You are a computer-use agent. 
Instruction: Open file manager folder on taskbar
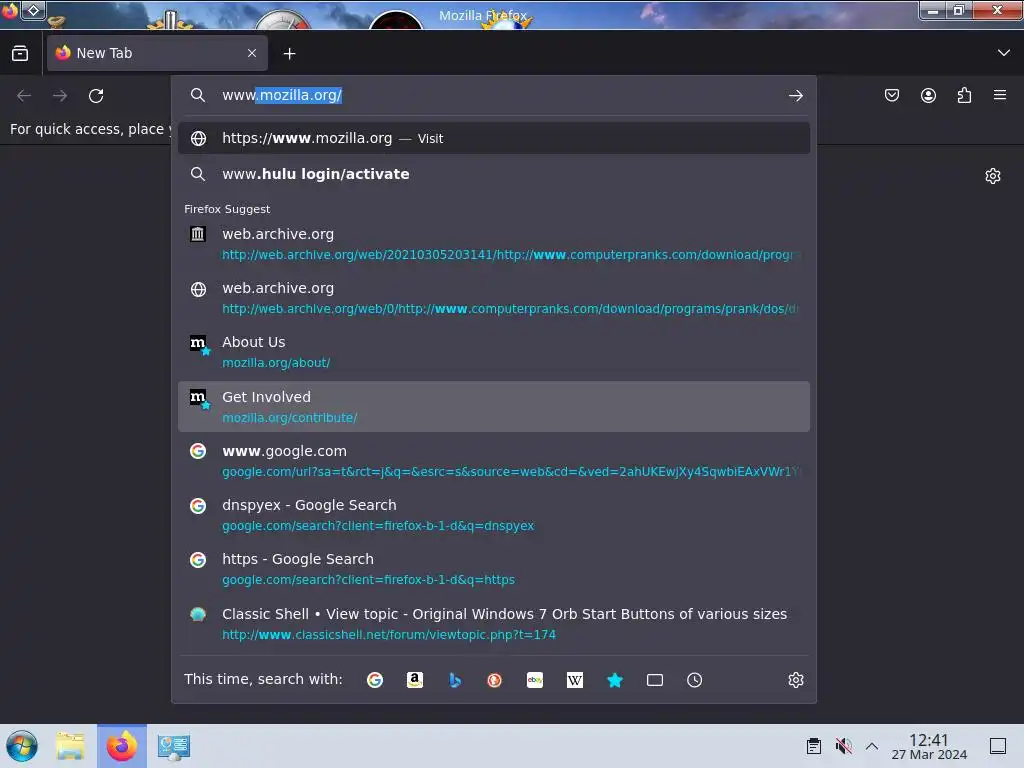tap(71, 746)
